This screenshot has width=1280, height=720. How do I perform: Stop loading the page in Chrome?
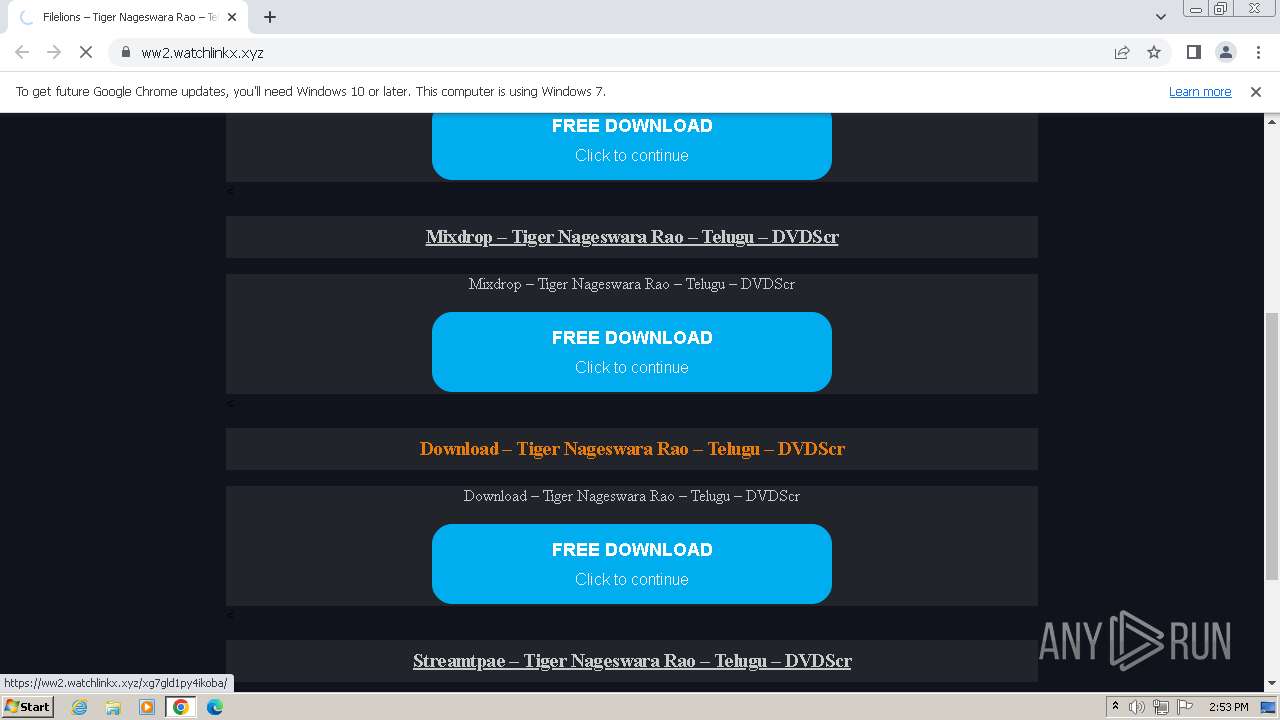[86, 52]
